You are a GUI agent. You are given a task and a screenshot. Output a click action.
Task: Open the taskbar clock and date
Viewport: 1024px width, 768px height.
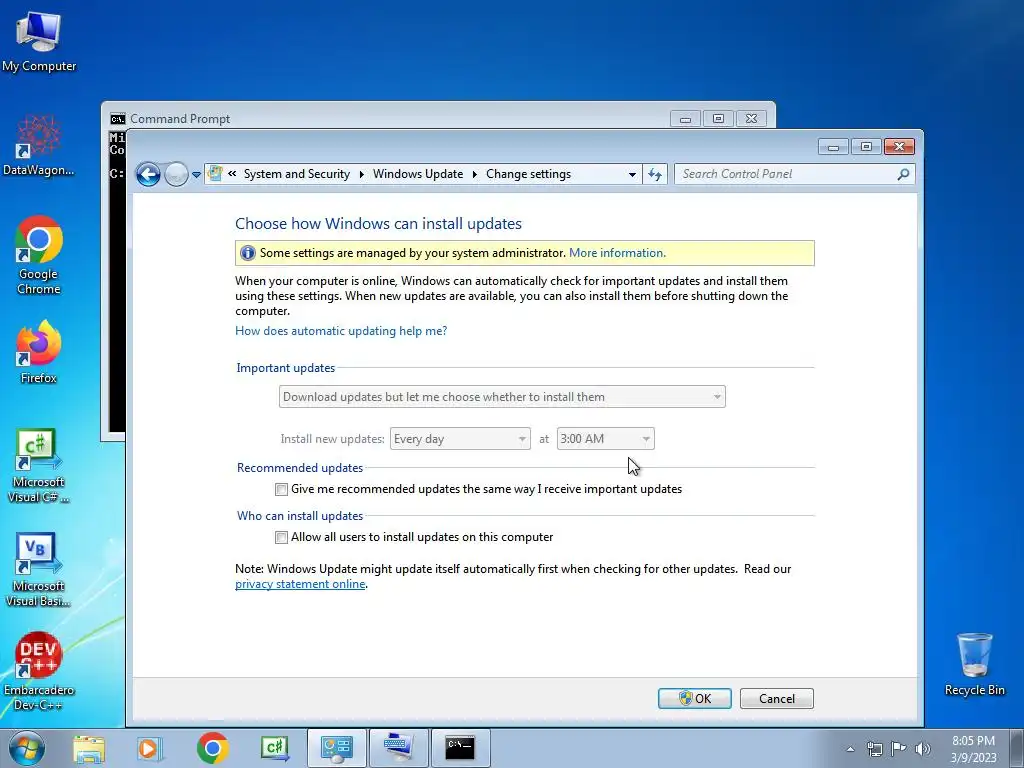[973, 749]
